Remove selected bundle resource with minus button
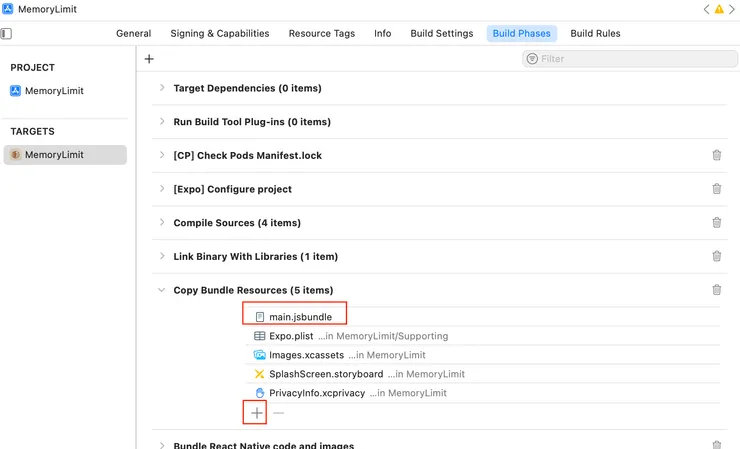740x449 pixels. tap(279, 412)
